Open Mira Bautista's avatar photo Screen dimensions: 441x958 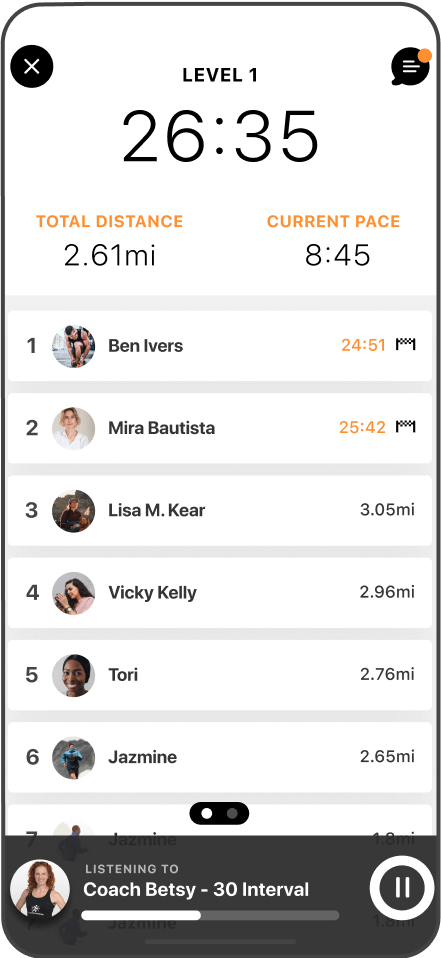(x=73, y=428)
